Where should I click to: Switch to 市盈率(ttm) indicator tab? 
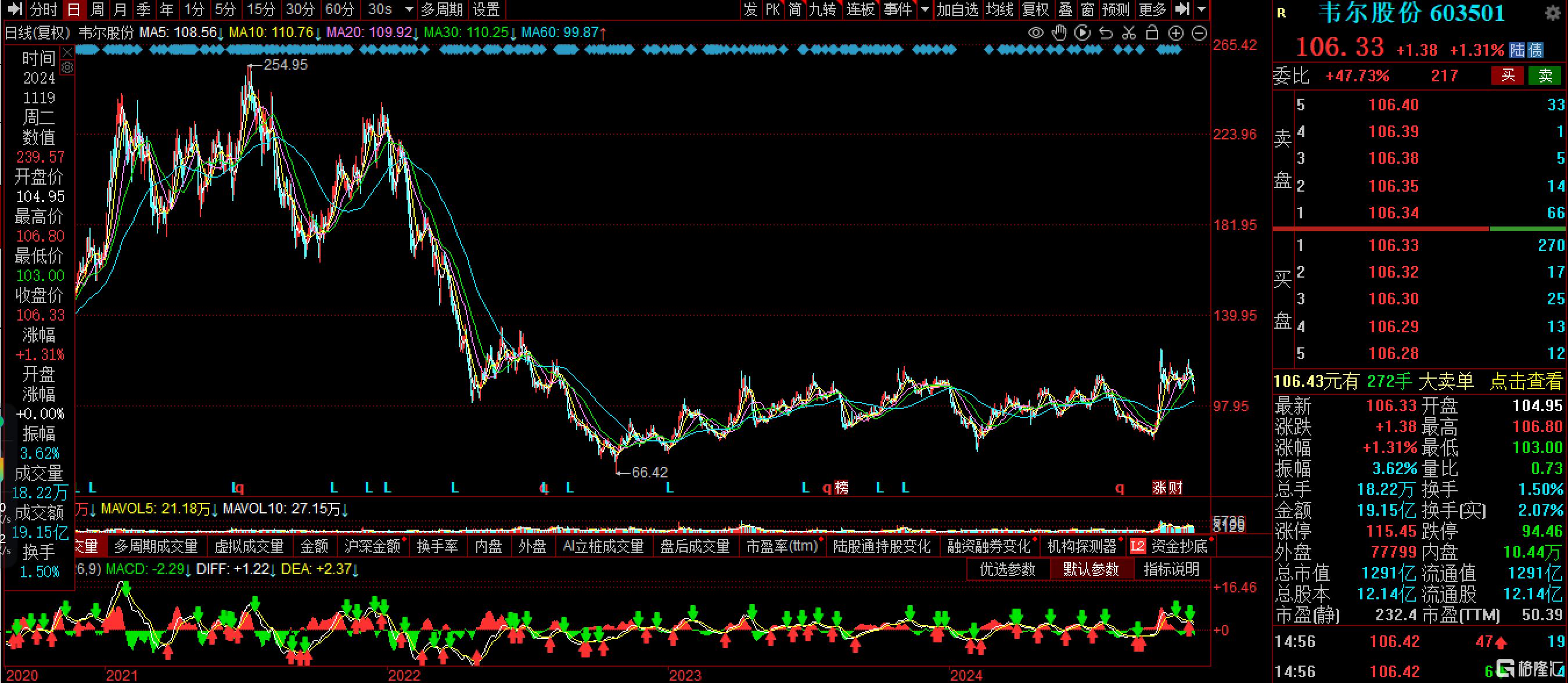click(x=782, y=546)
